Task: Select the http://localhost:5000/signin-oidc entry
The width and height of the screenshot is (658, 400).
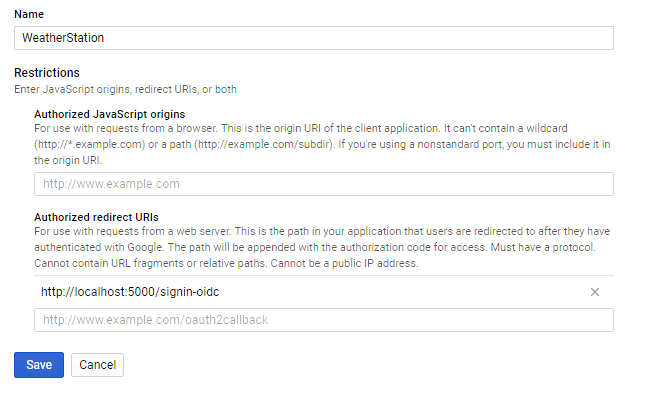Action: pos(130,292)
